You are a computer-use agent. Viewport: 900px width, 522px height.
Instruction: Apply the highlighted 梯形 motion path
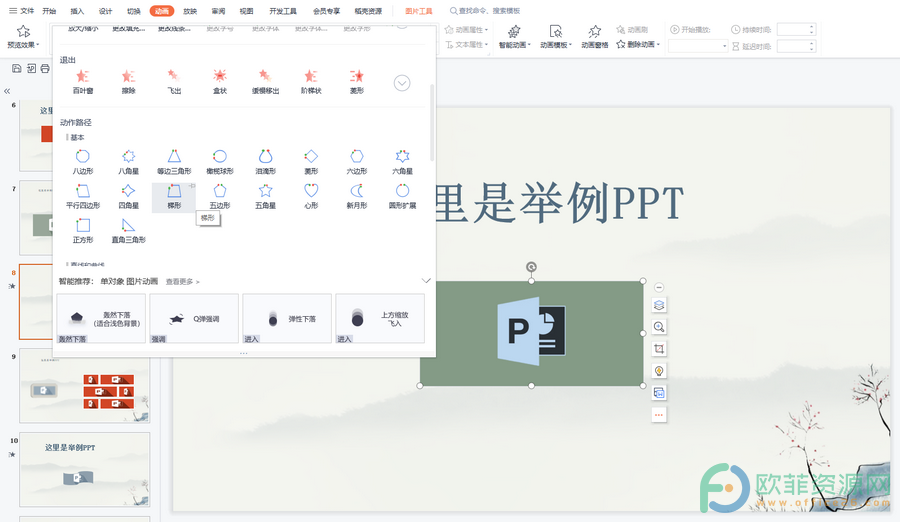pyautogui.click(x=174, y=197)
